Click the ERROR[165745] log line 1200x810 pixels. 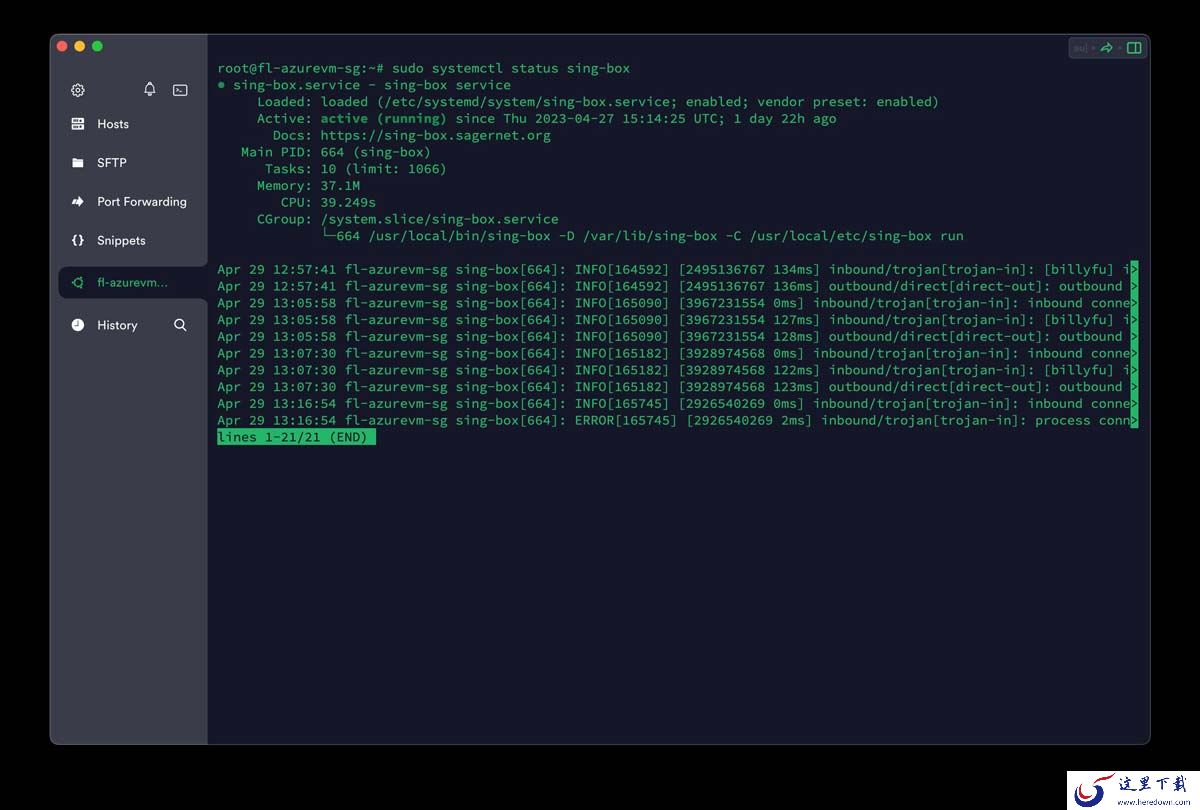click(x=677, y=420)
